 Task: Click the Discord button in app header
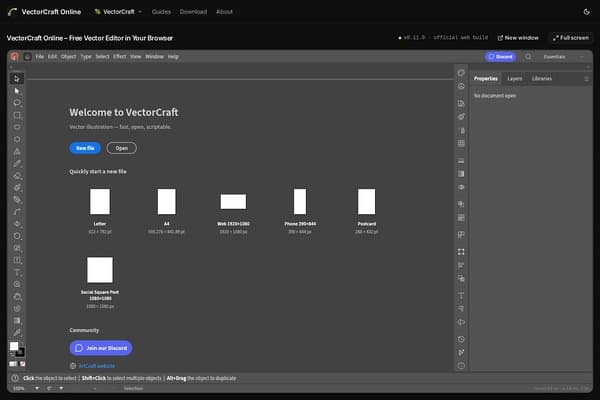point(500,57)
